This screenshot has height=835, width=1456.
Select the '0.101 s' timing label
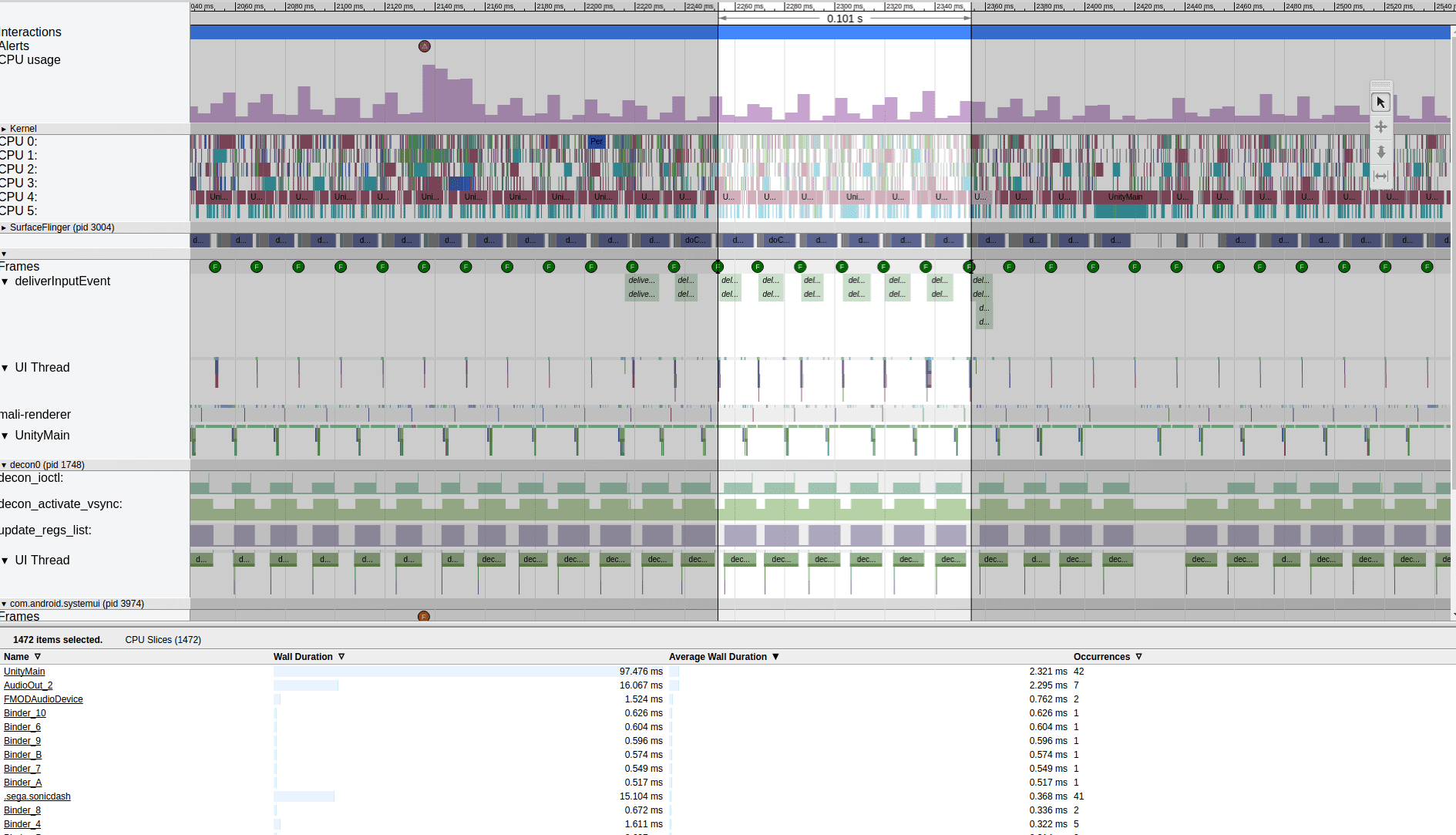click(x=845, y=19)
